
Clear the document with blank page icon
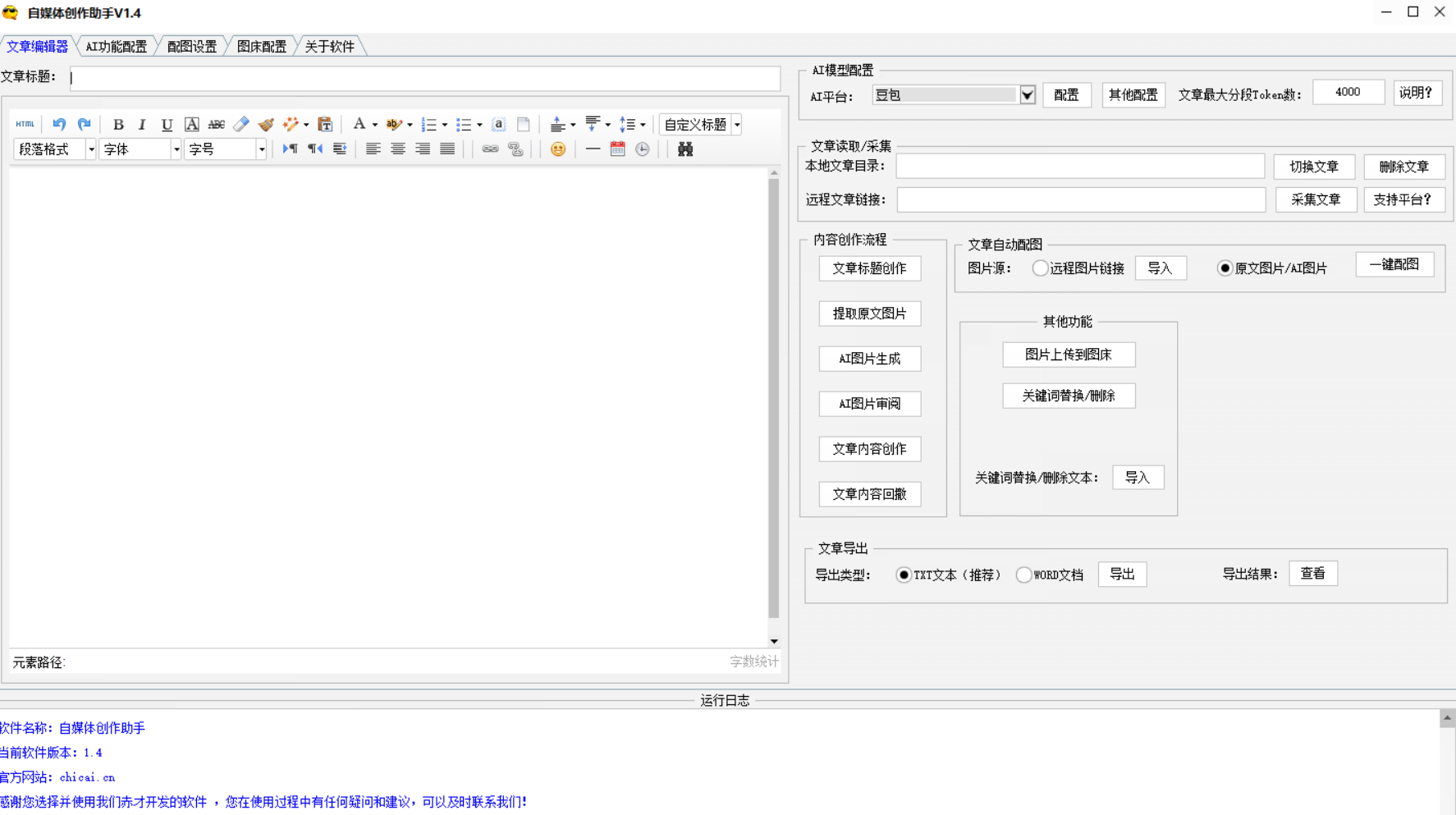pyautogui.click(x=523, y=125)
